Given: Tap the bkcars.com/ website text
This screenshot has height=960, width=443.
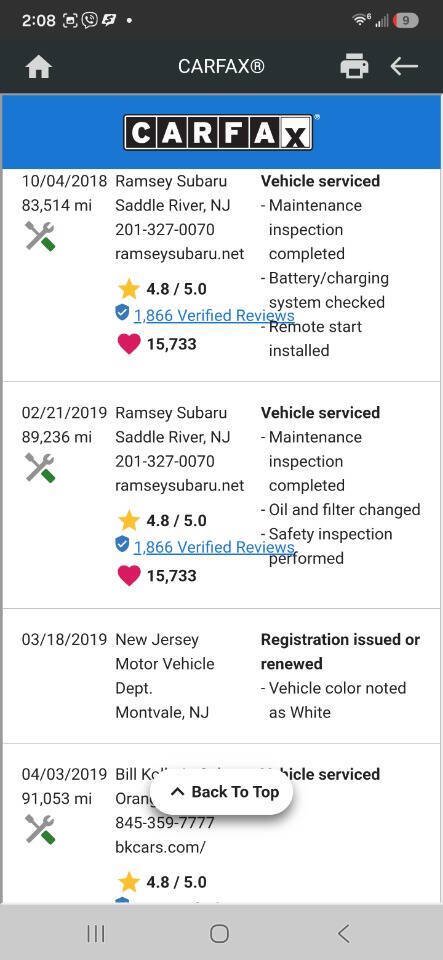Looking at the screenshot, I should [x=160, y=847].
